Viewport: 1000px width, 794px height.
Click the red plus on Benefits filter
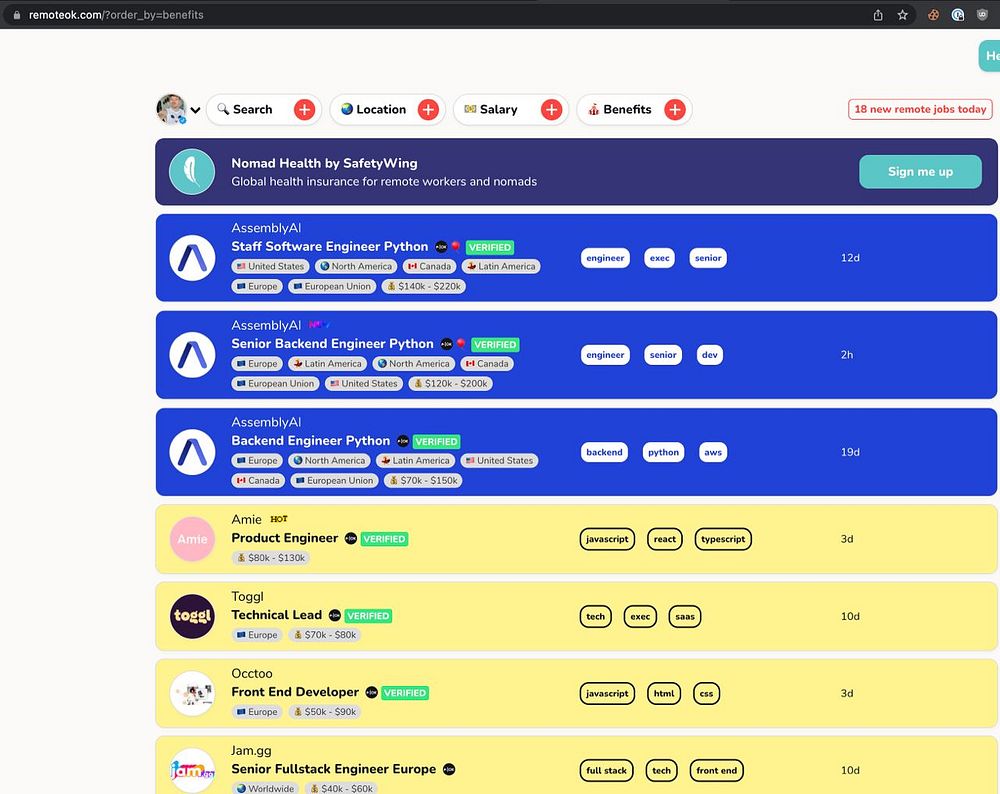675,110
